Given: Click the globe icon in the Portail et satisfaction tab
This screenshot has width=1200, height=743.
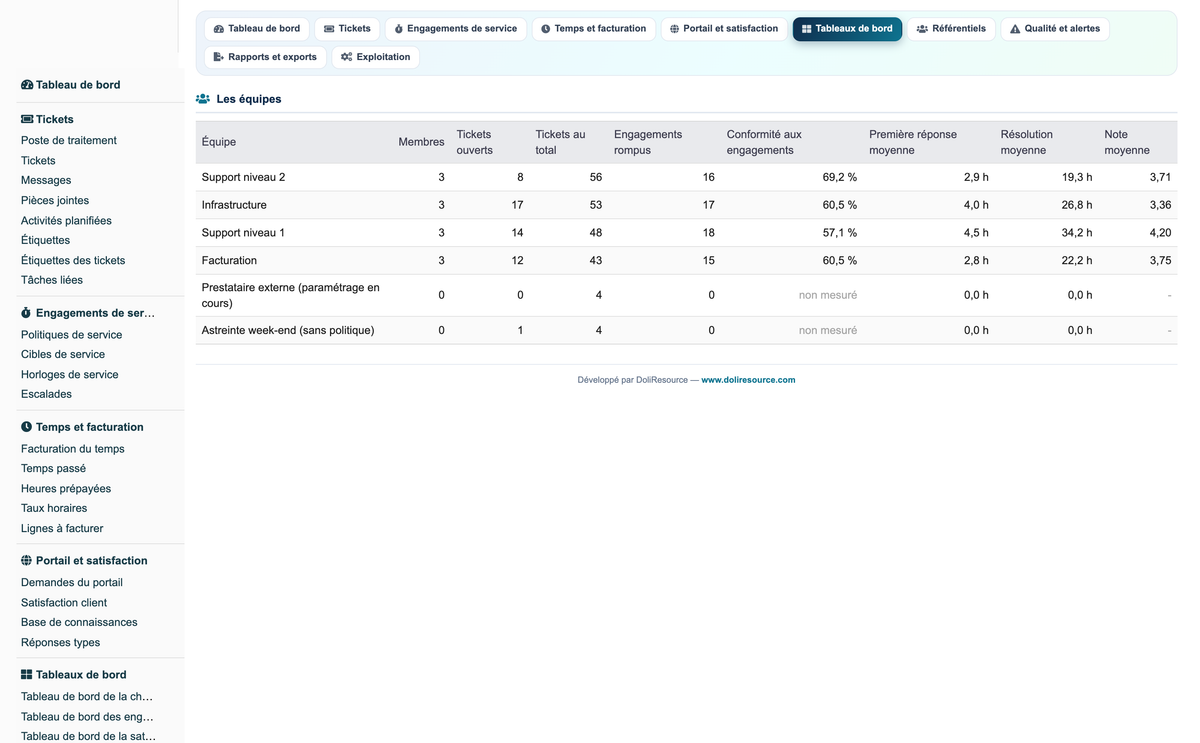Looking at the screenshot, I should tap(675, 29).
